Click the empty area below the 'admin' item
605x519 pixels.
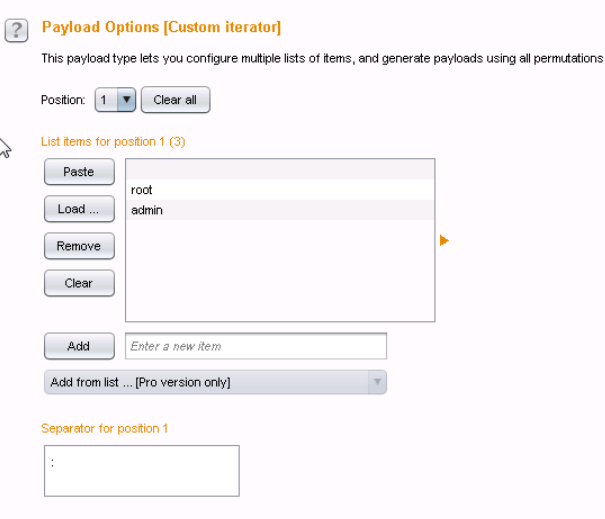click(x=280, y=270)
